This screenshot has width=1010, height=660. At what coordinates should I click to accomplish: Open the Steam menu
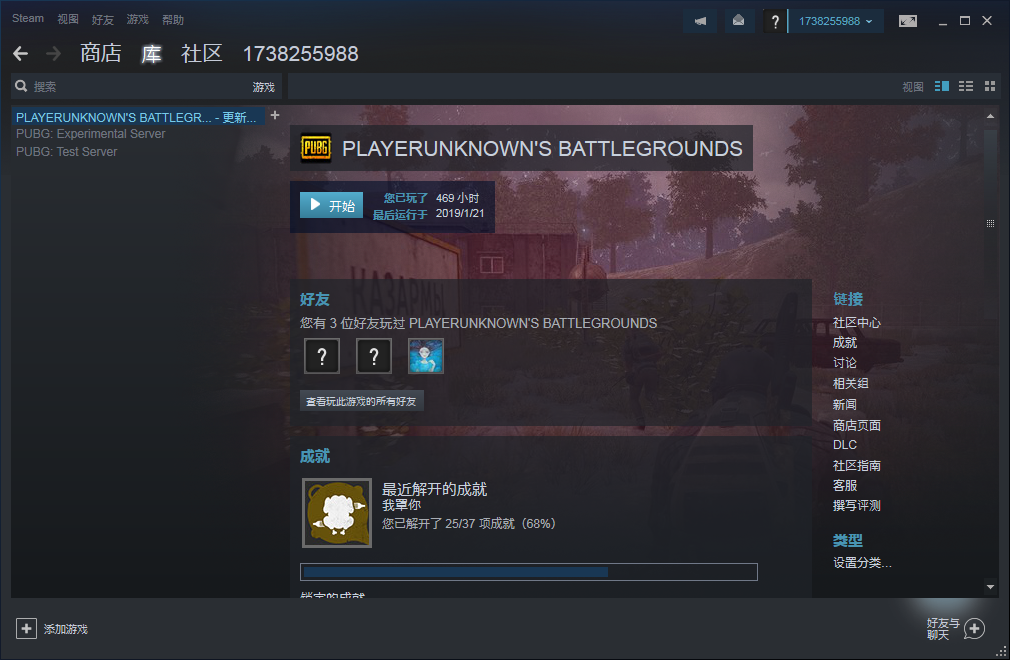(28, 19)
